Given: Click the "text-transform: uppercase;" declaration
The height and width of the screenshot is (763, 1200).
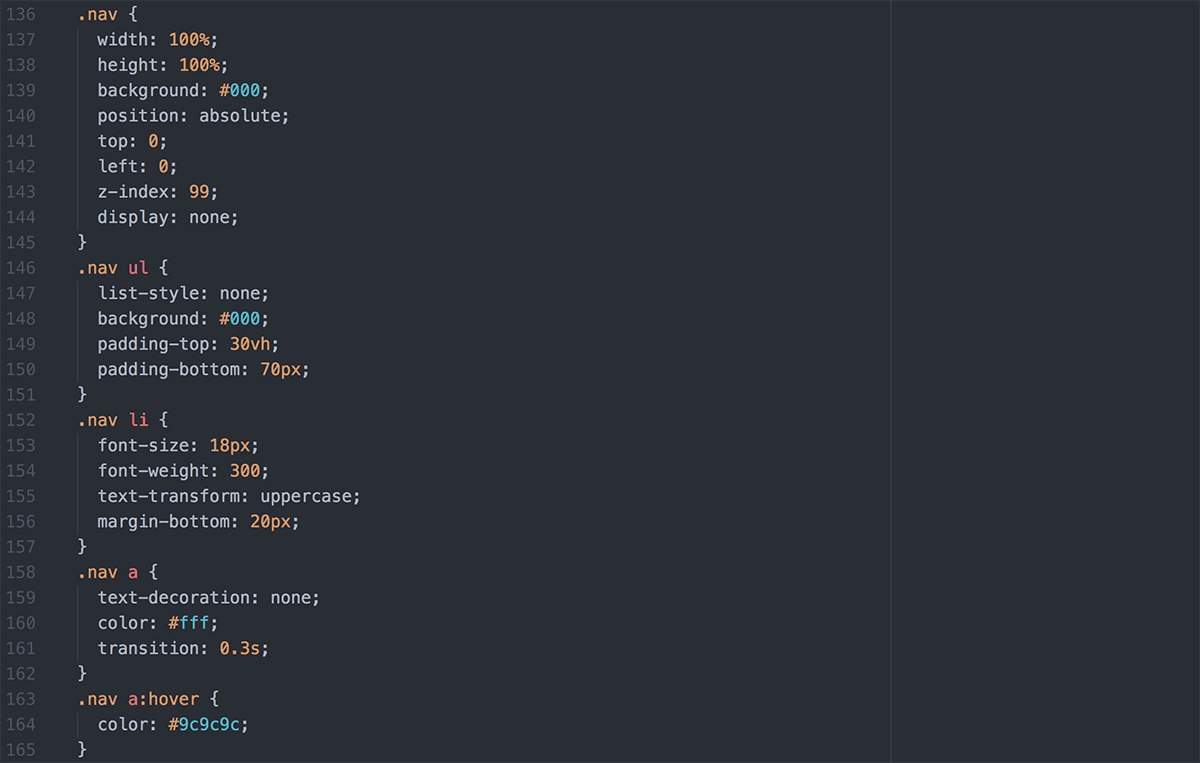Looking at the screenshot, I should 229,497.
